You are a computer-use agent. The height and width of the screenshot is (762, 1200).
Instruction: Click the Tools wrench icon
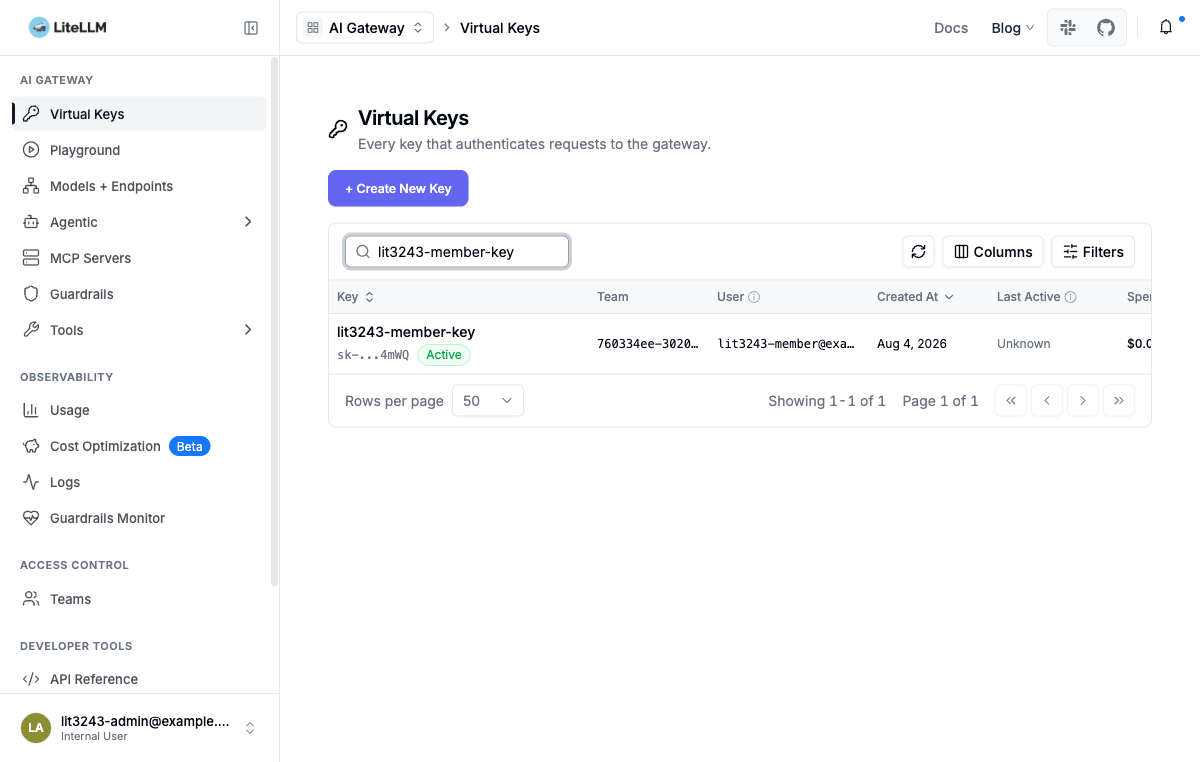[31, 330]
